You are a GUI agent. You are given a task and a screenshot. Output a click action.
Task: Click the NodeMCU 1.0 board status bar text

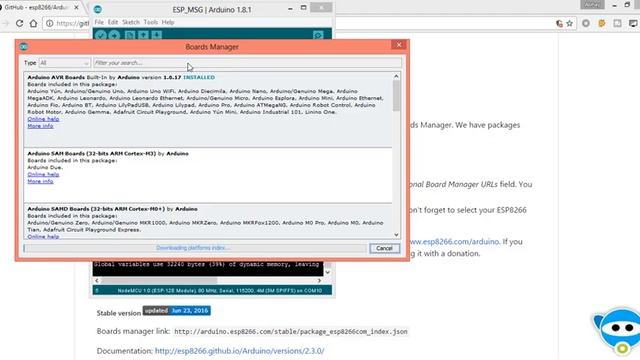tap(220, 291)
